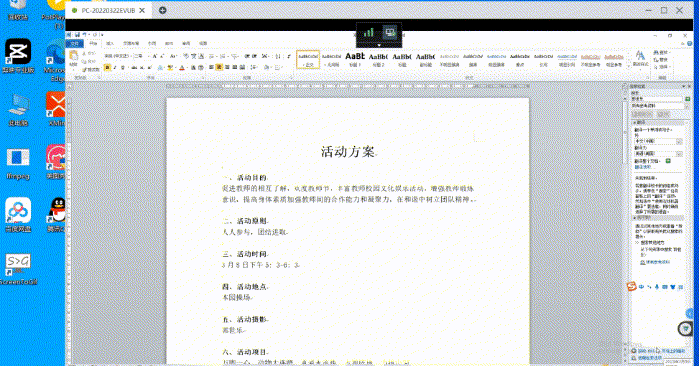Click the screen icon on the remote connection bar
The image size is (699, 366).
(x=390, y=33)
